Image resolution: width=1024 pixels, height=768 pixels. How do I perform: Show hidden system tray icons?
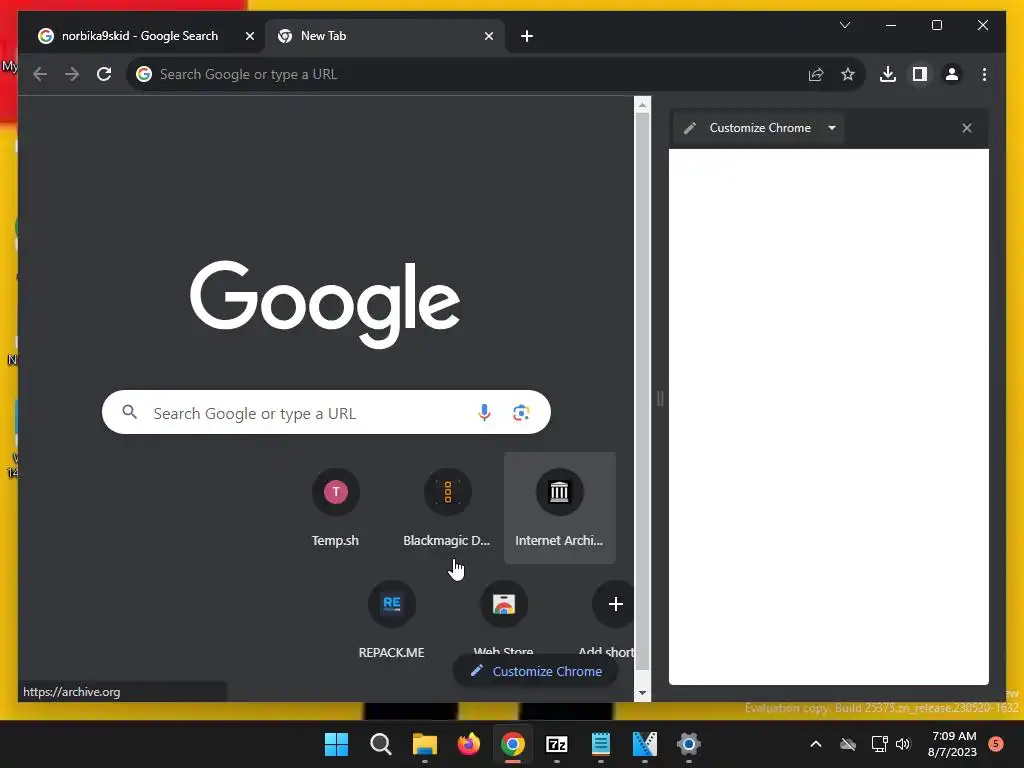click(x=816, y=744)
